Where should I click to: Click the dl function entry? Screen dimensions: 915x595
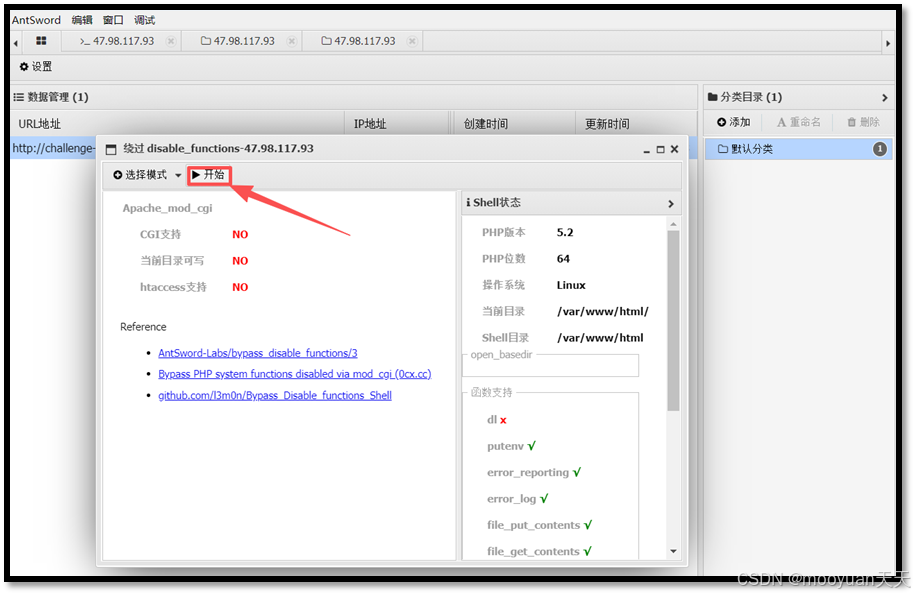click(497, 420)
